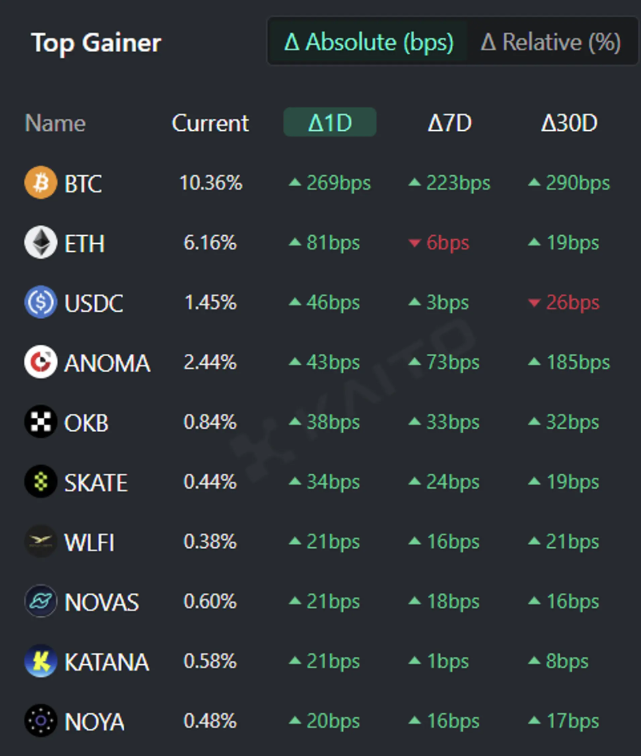Select the USDC dollar coin icon

[x=41, y=302]
